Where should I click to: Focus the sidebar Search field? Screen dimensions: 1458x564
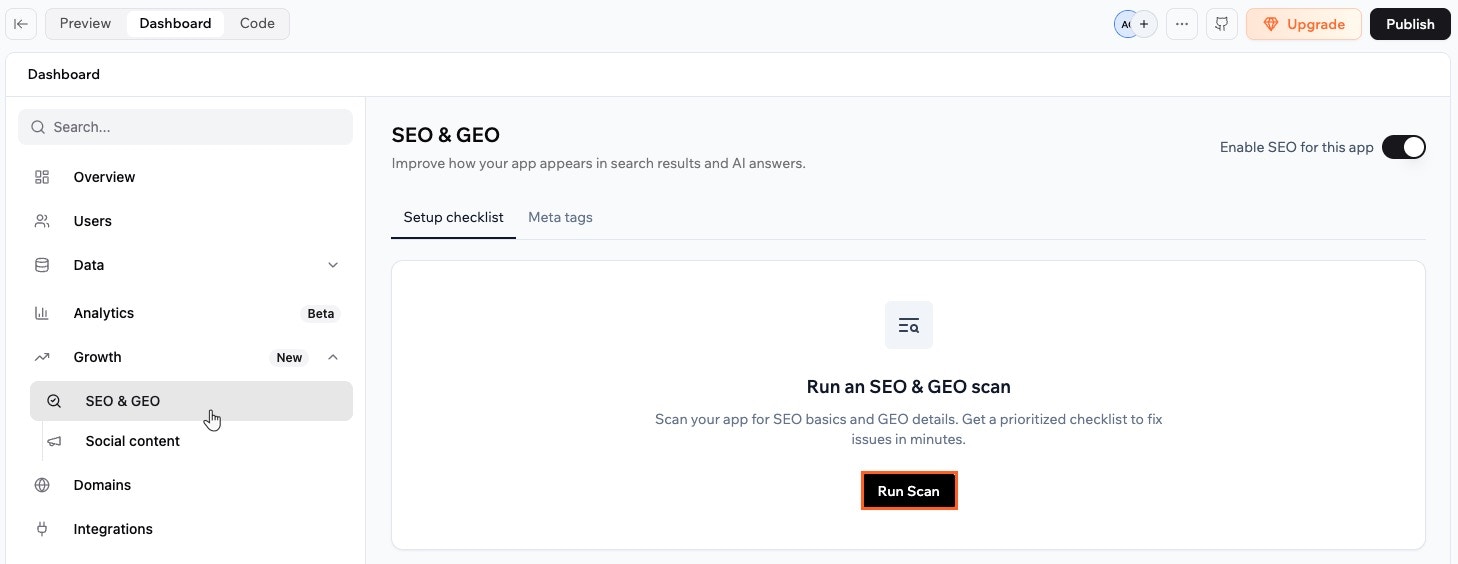pyautogui.click(x=185, y=127)
